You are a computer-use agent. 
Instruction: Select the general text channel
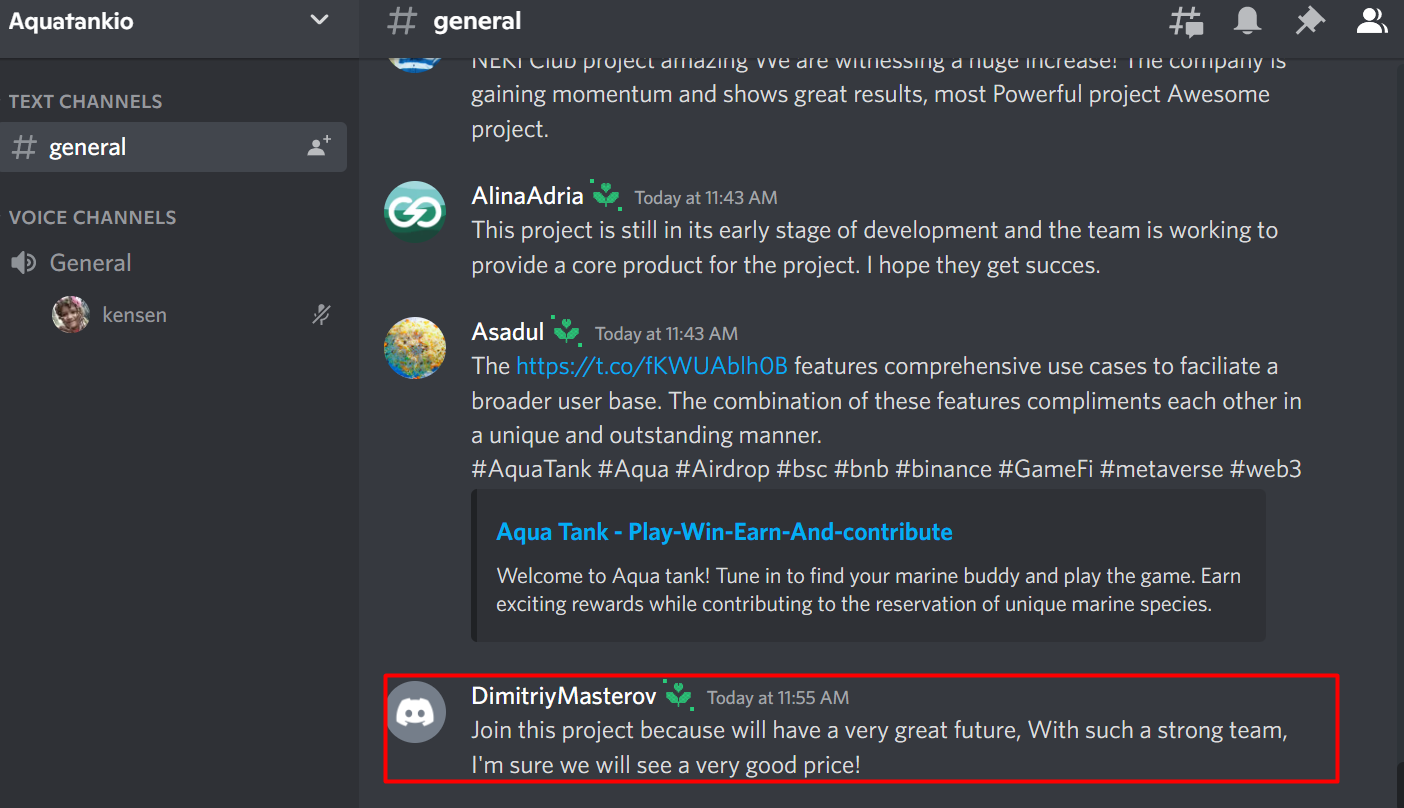174,147
